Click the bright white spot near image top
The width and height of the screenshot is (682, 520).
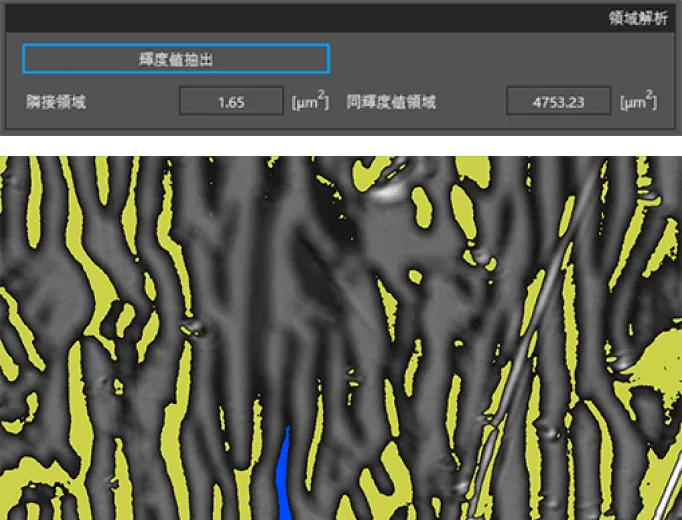pyautogui.click(x=389, y=191)
